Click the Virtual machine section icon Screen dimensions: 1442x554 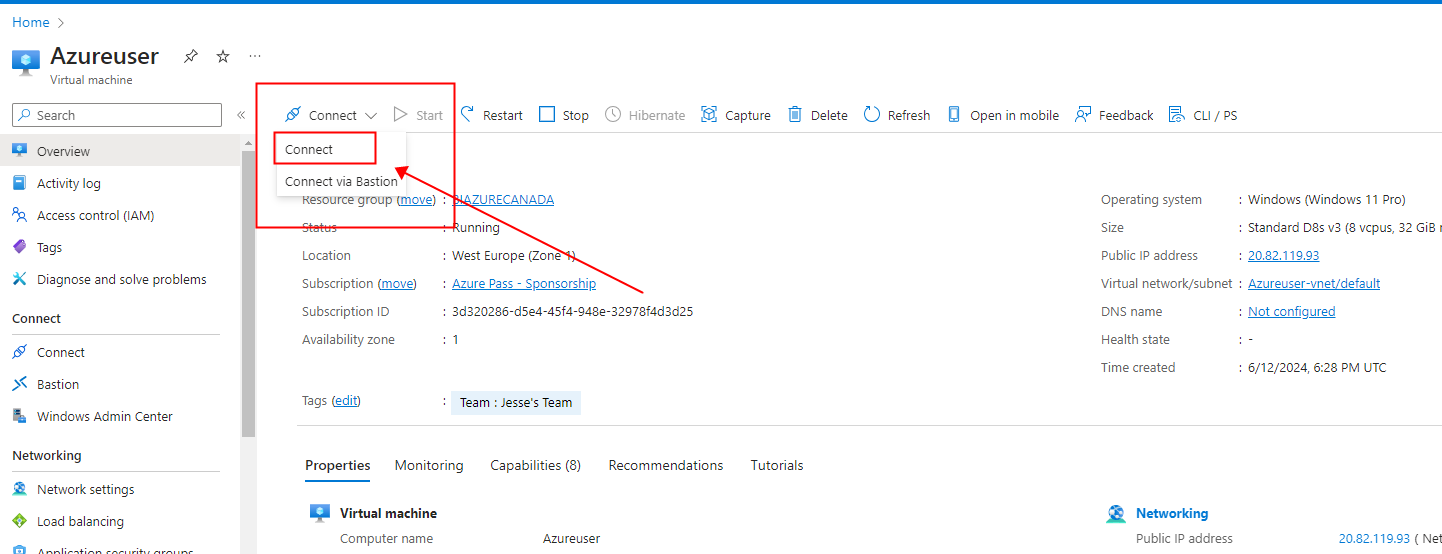320,514
